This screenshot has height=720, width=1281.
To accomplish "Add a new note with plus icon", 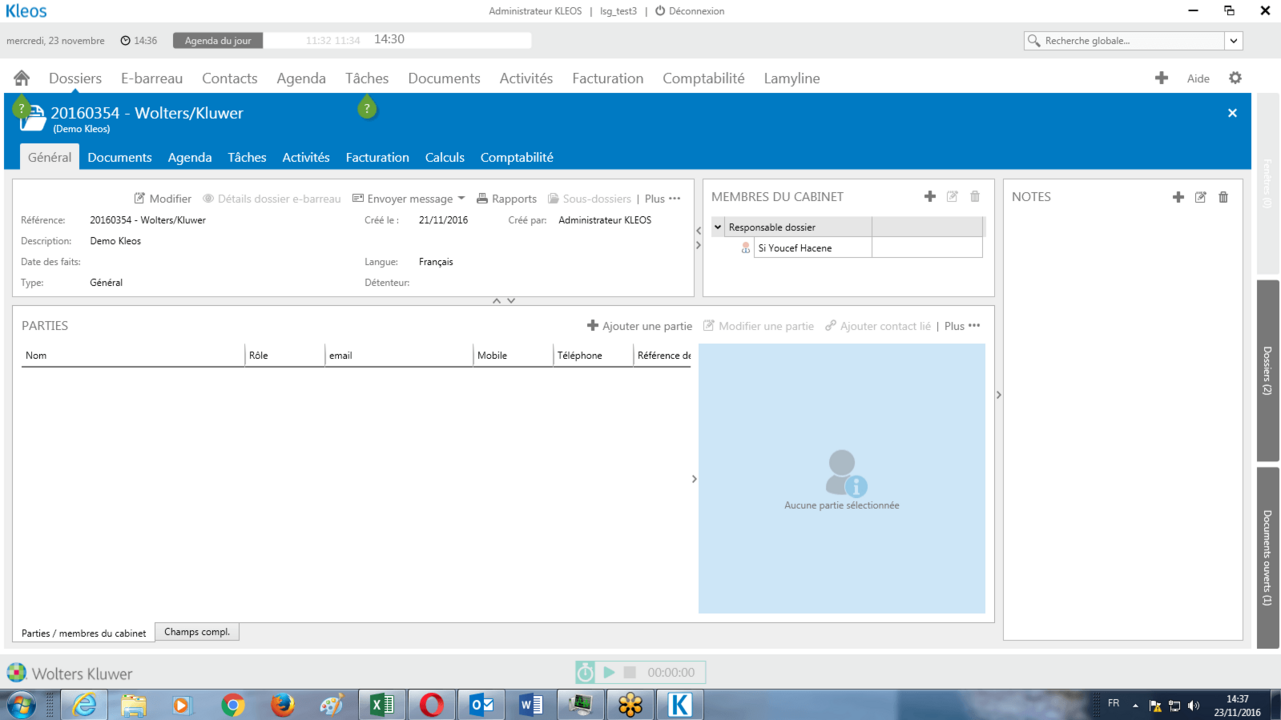I will point(1178,197).
